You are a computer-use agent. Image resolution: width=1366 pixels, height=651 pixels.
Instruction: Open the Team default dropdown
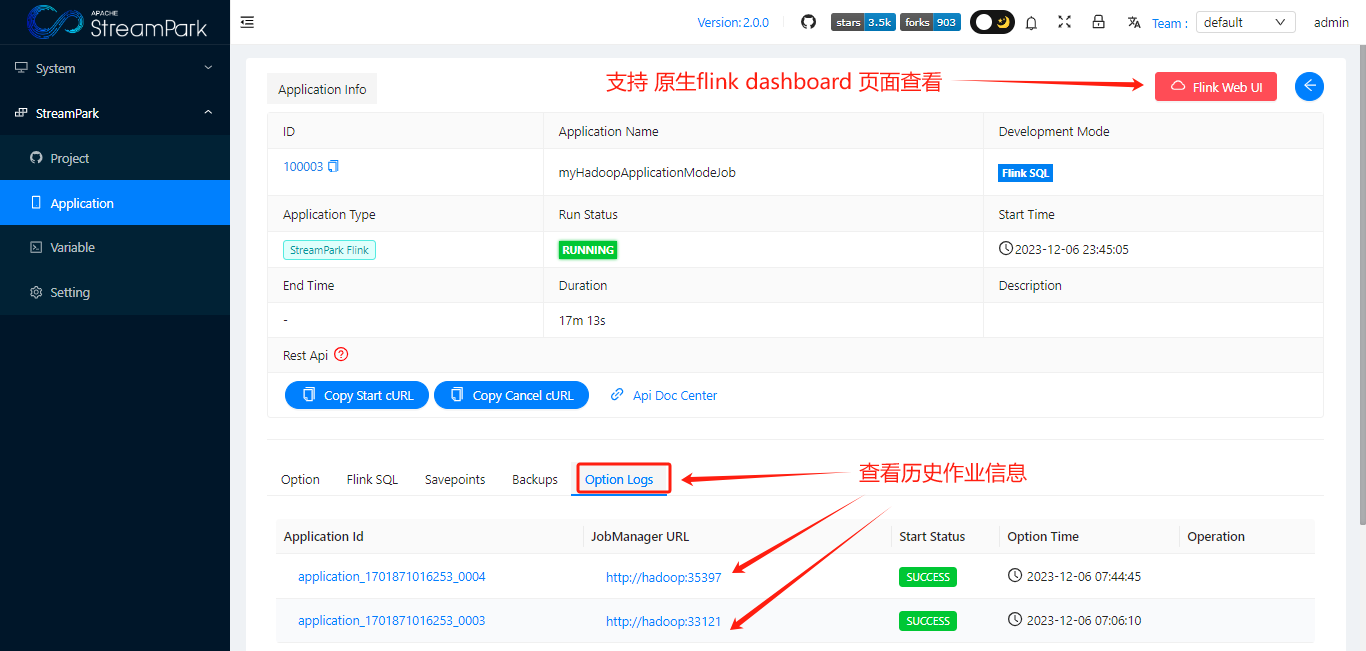click(1245, 21)
